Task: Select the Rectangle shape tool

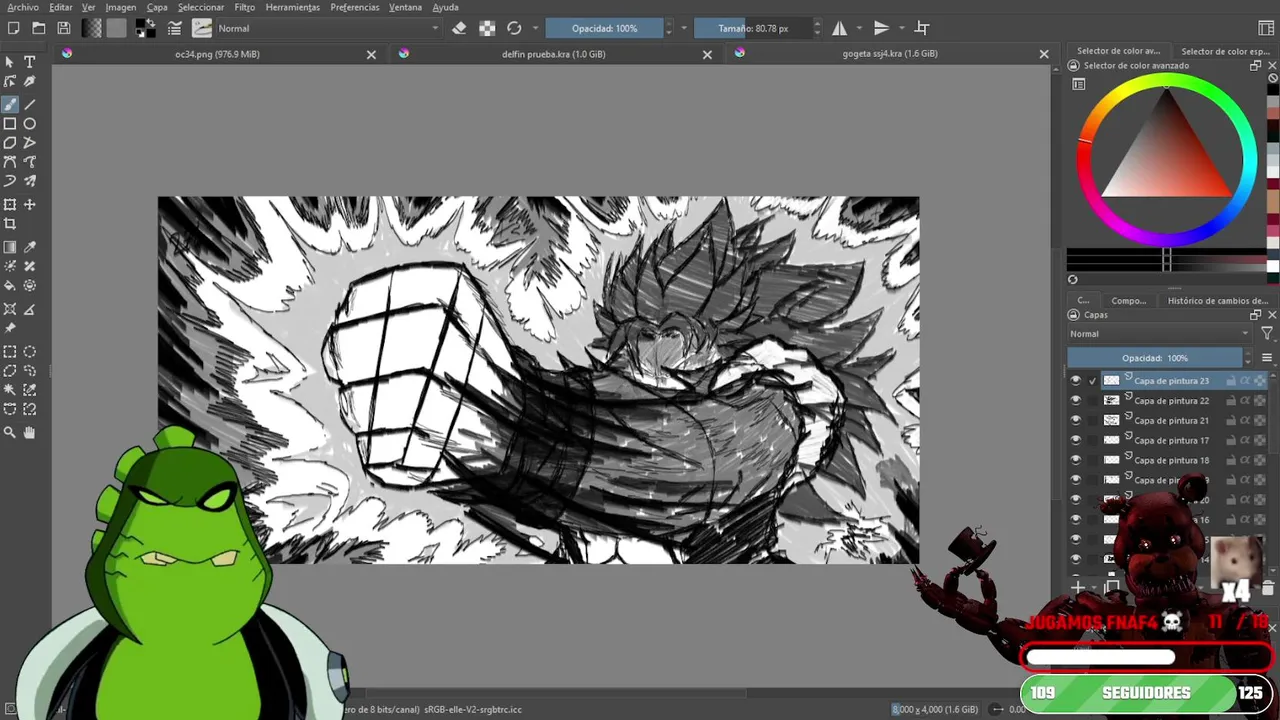Action: pos(10,124)
